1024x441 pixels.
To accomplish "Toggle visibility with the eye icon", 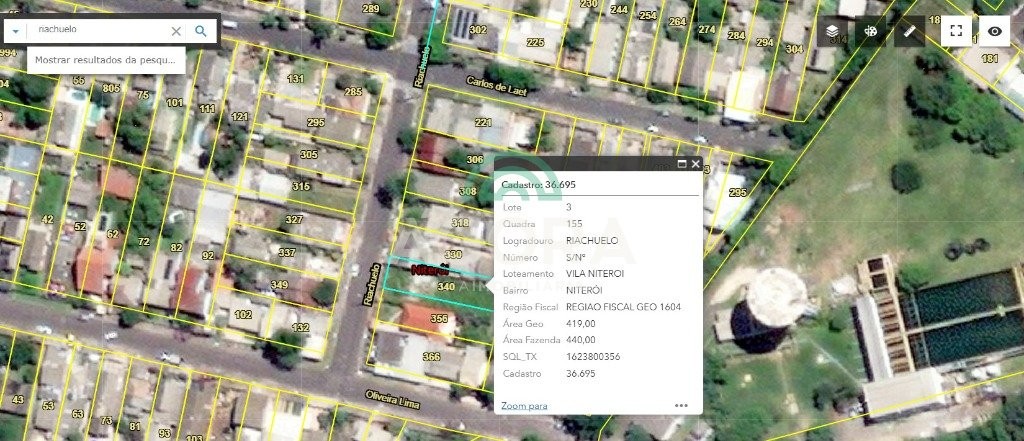I will [x=994, y=31].
